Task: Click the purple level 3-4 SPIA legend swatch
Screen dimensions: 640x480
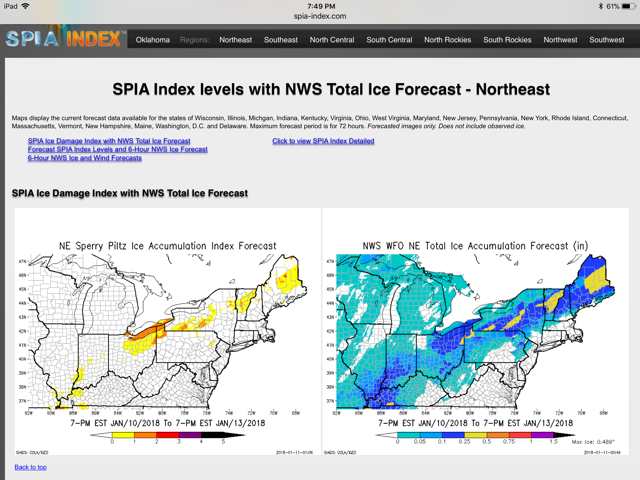Action: point(190,435)
